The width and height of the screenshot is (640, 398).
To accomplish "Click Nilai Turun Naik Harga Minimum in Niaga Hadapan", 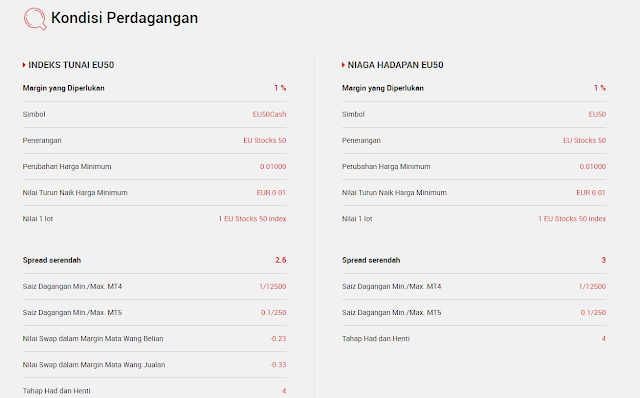I will click(x=394, y=193).
